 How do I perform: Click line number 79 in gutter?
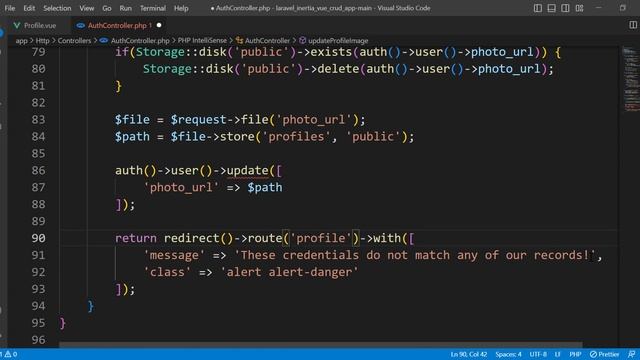[x=38, y=52]
